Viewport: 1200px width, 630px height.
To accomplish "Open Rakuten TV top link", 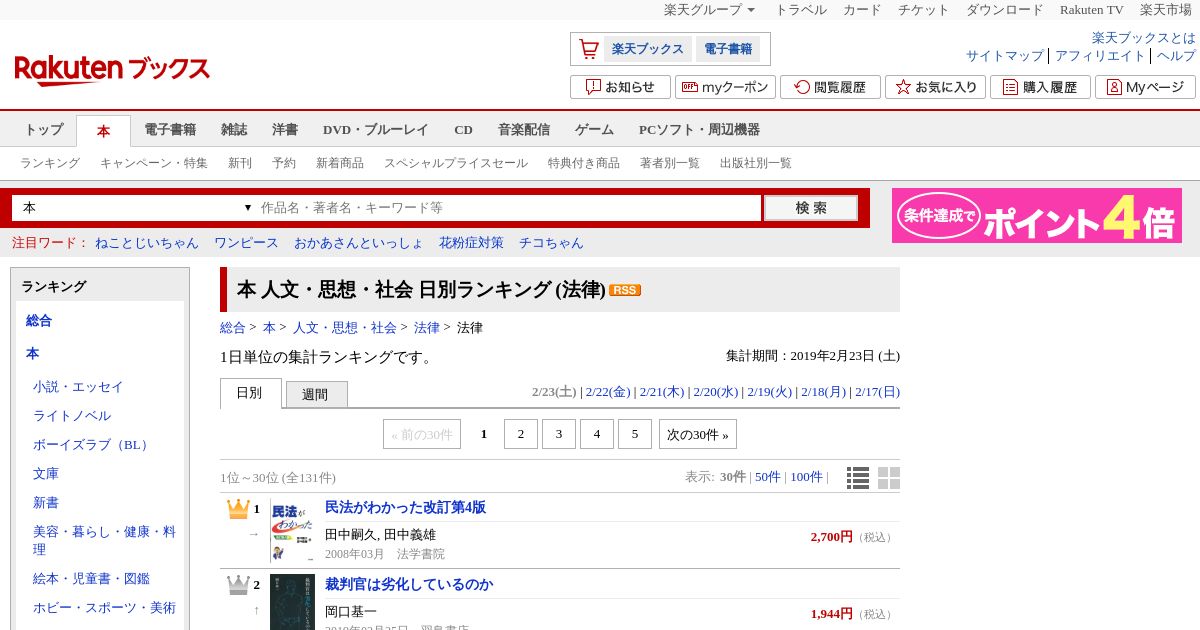I will 1092,10.
